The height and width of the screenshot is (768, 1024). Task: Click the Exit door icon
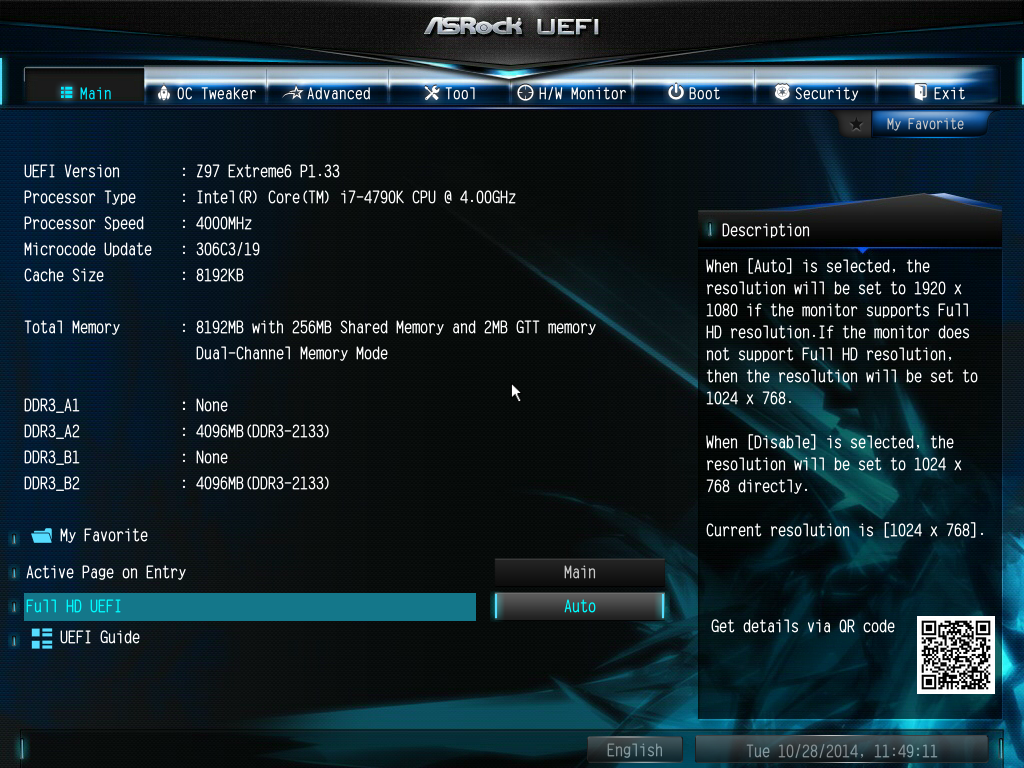(921, 92)
